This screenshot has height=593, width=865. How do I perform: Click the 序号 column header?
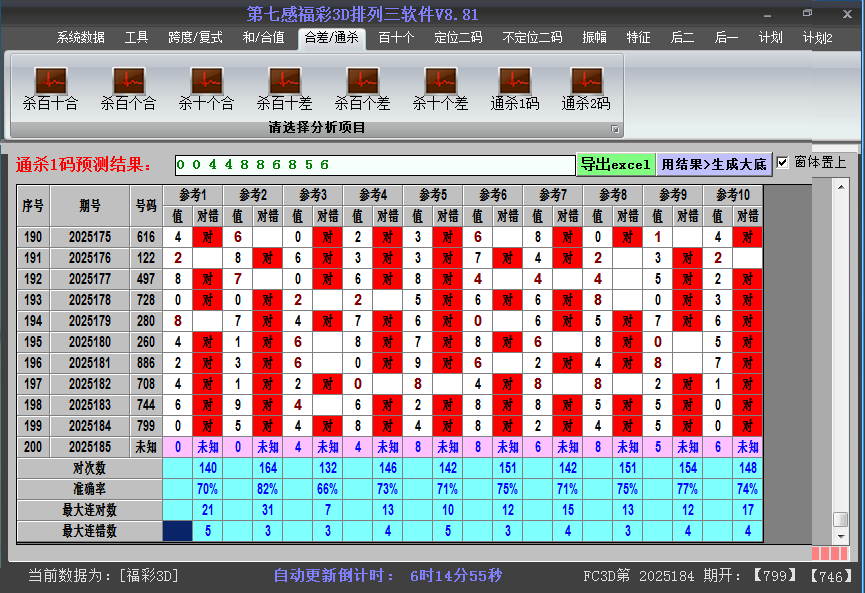click(33, 206)
